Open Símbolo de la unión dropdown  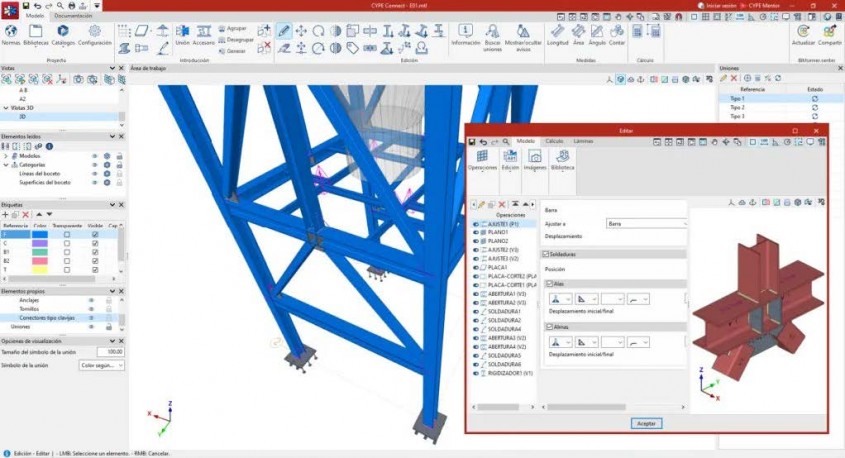[x=101, y=365]
